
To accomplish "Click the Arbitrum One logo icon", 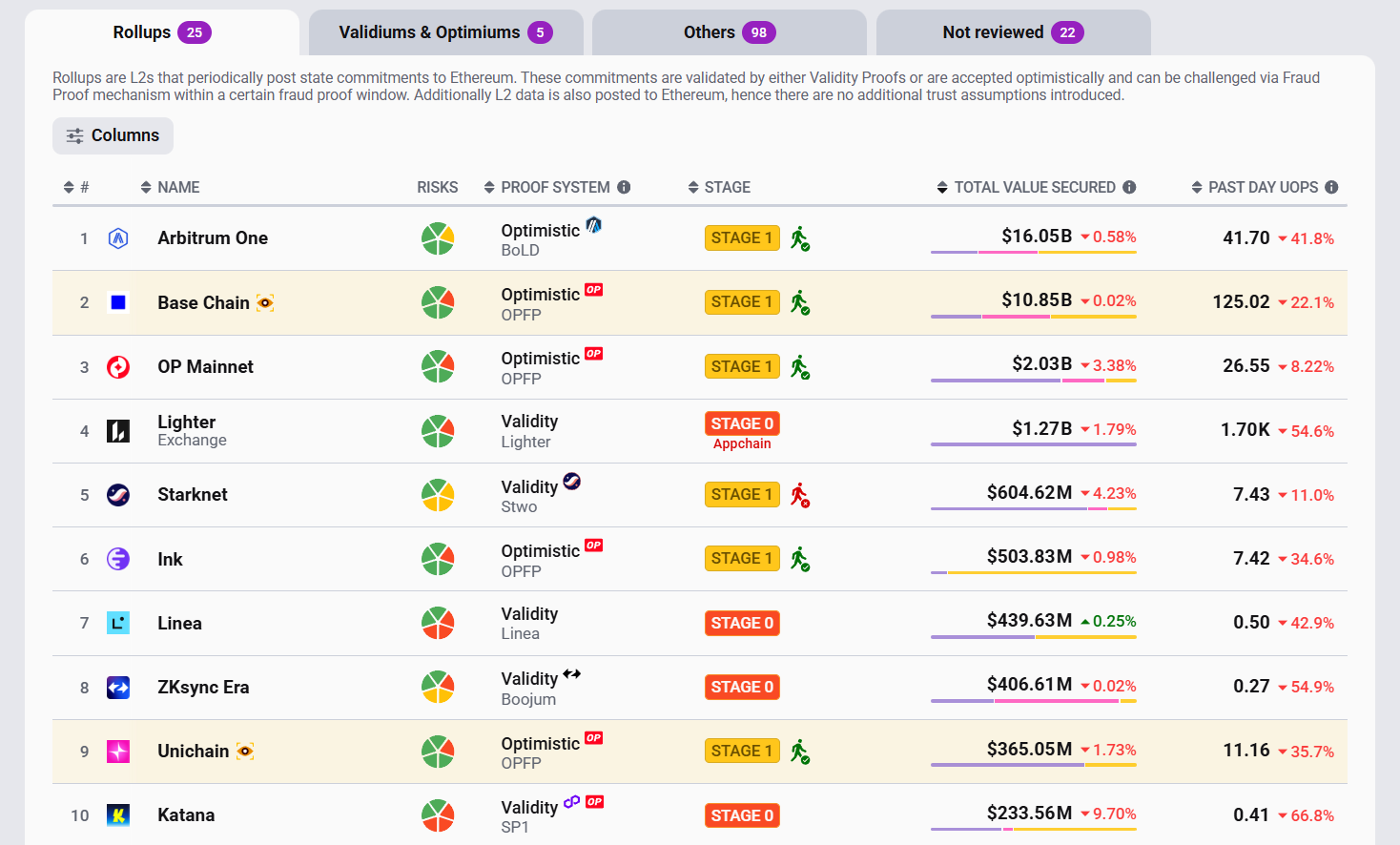I will pos(118,238).
